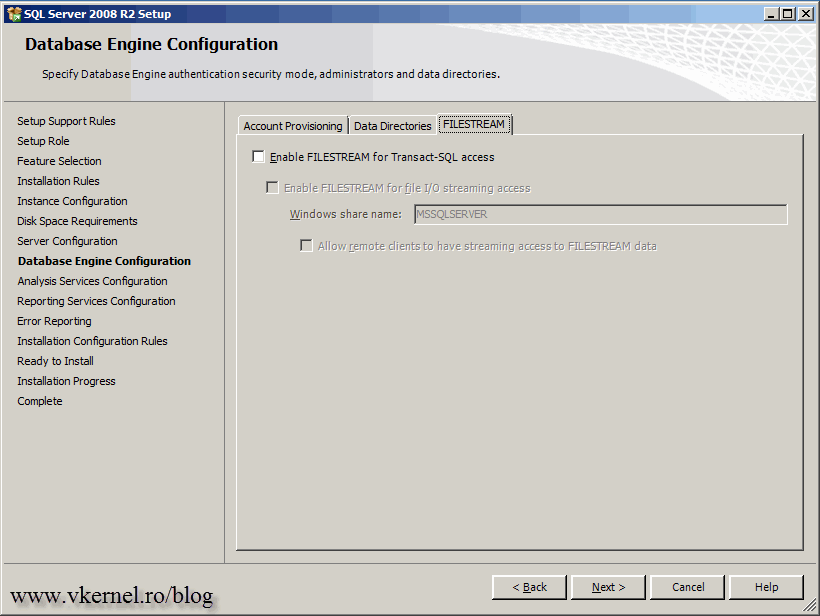820x616 pixels.
Task: Click the bold Database Engine Configuration step
Action: [105, 261]
